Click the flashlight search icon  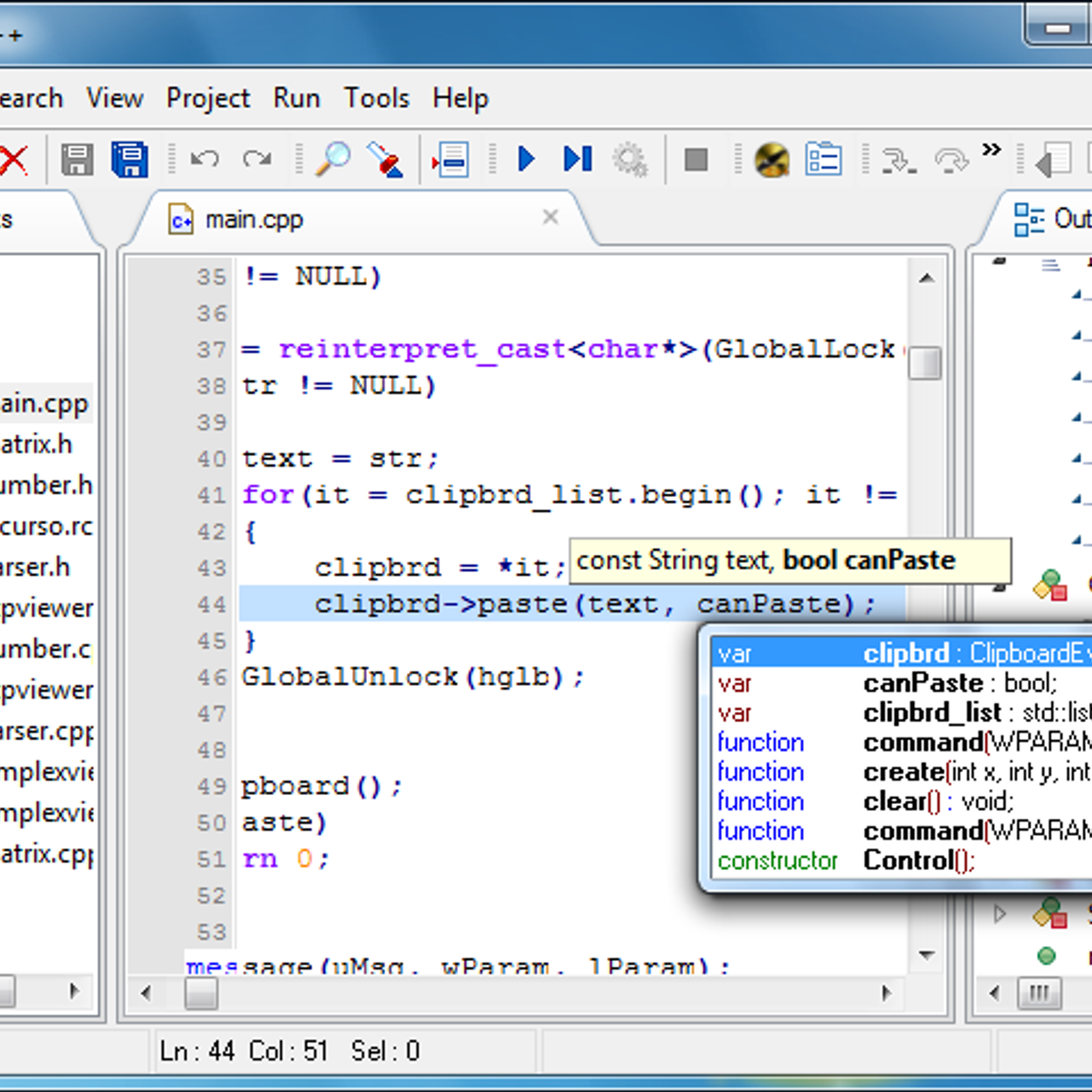coord(386,160)
